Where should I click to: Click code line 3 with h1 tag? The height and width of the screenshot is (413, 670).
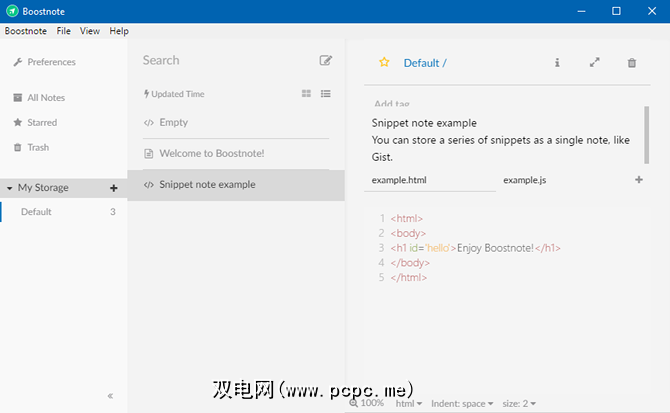(x=475, y=248)
